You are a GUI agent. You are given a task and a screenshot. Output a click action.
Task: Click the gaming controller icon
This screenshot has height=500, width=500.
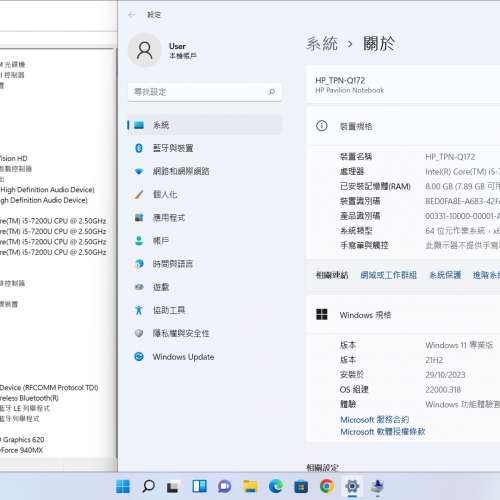point(139,287)
